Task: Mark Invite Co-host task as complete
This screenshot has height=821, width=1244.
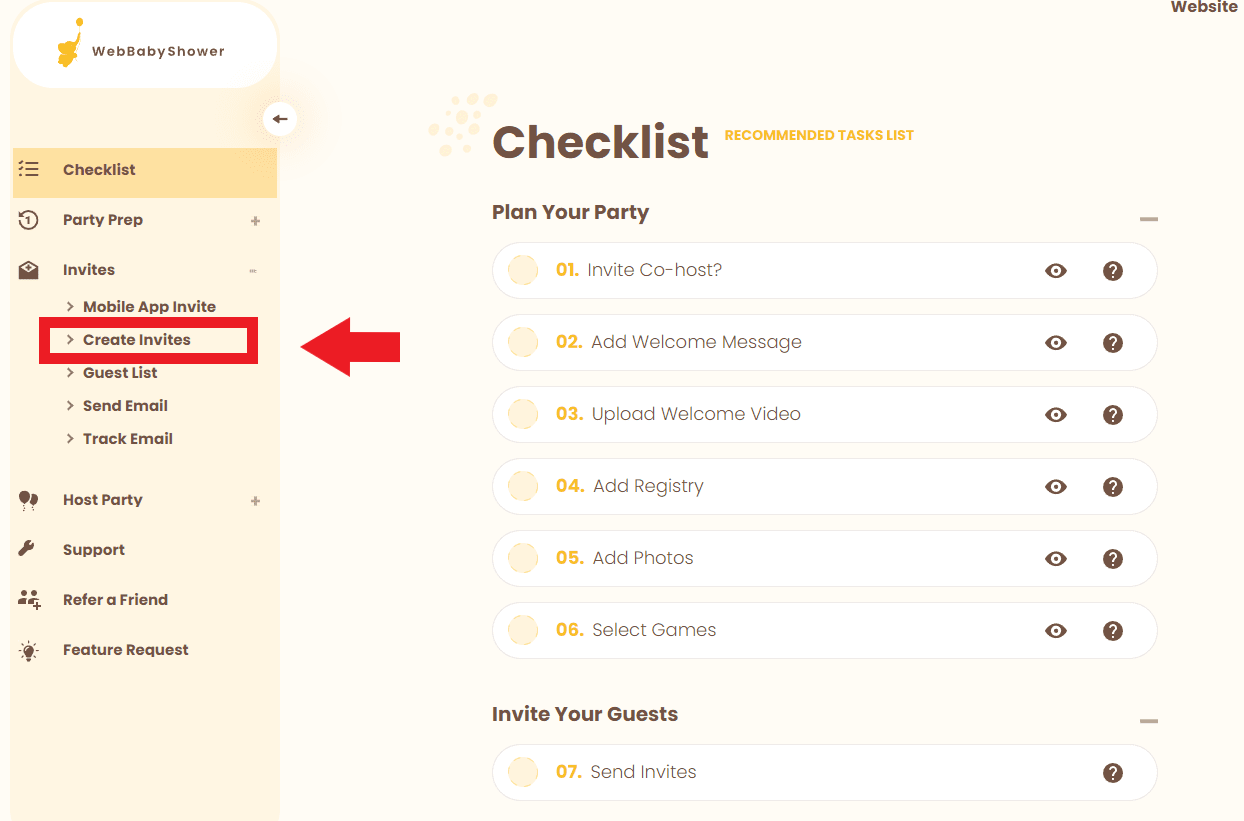Action: (x=523, y=270)
